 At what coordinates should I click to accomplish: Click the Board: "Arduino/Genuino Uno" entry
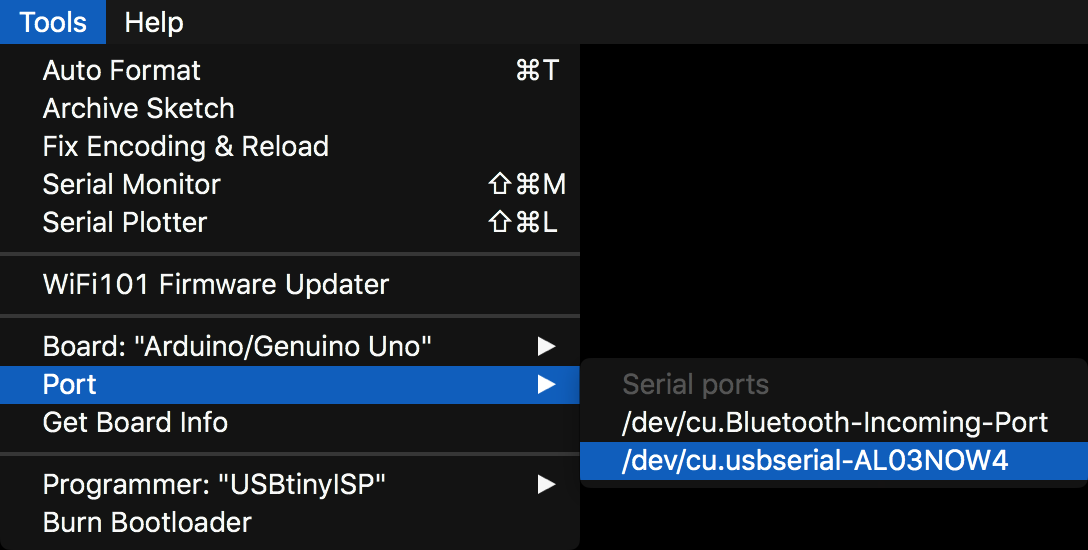pos(237,347)
